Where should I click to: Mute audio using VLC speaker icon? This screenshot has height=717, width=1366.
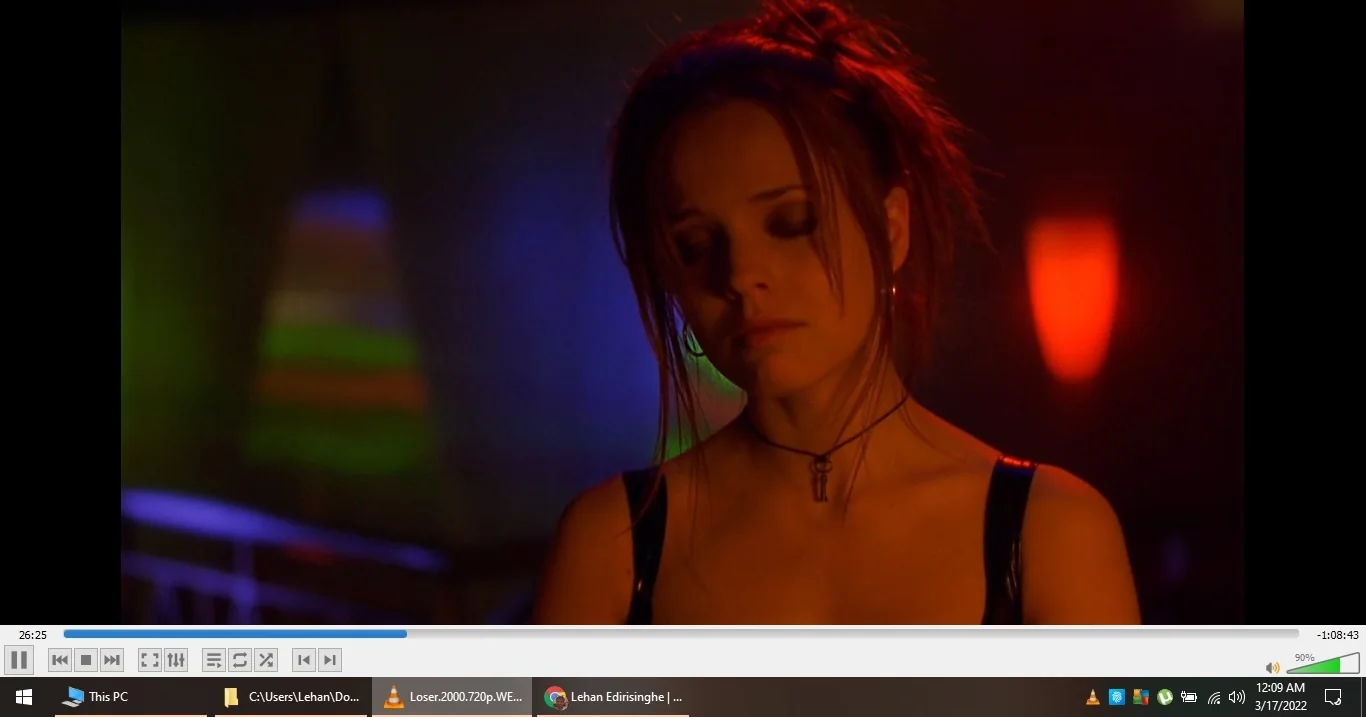tap(1272, 667)
